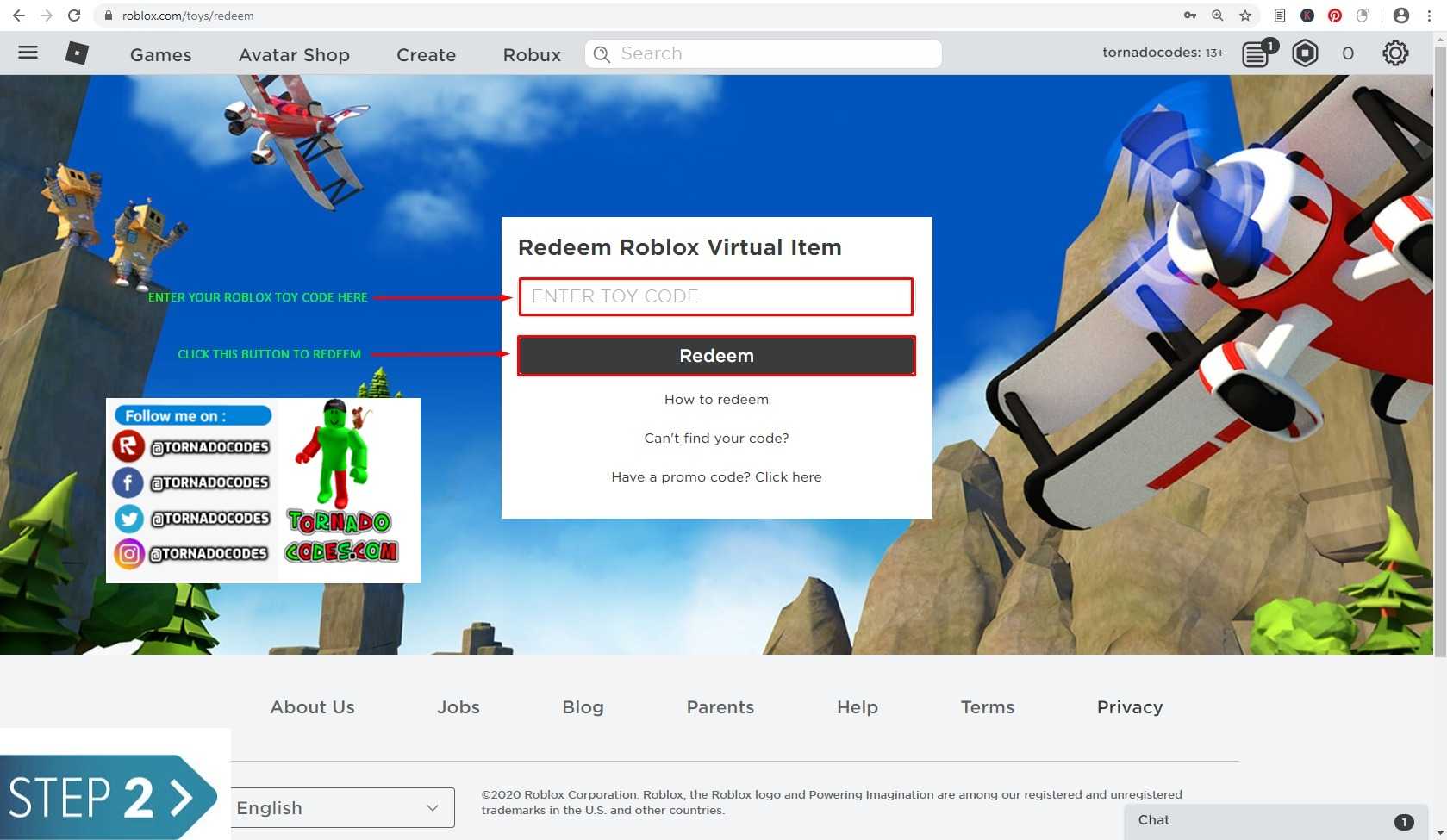Open the Create tab
1447x840 pixels.
[426, 54]
